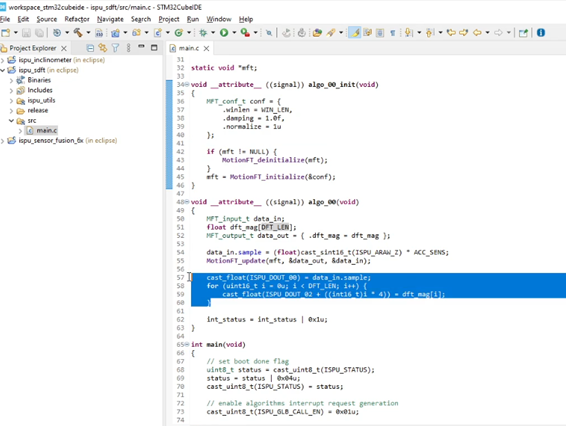
Task: Open the Run configurations dropdown arrow
Action: click(x=234, y=33)
